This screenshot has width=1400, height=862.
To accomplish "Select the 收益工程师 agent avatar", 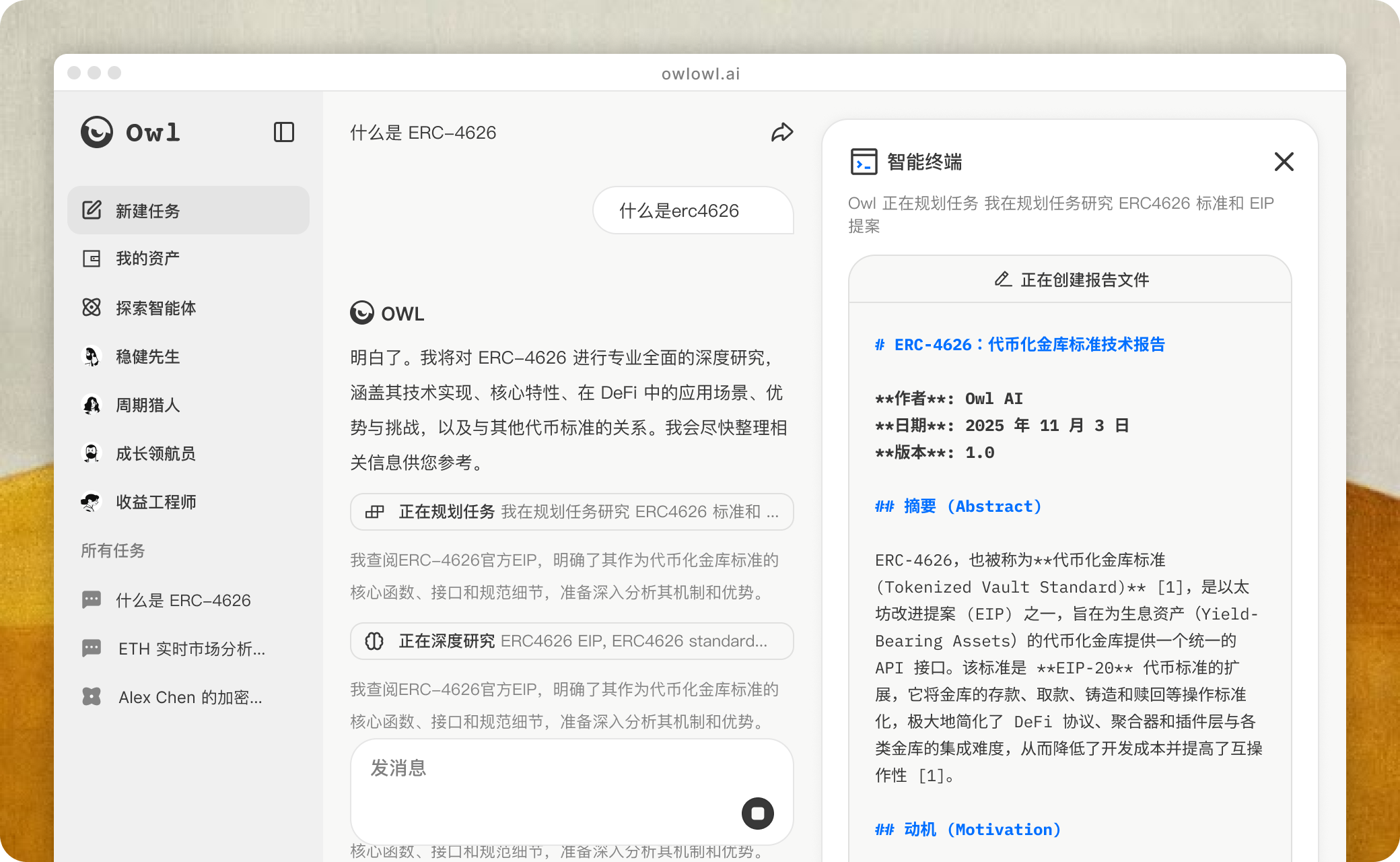I will (92, 502).
